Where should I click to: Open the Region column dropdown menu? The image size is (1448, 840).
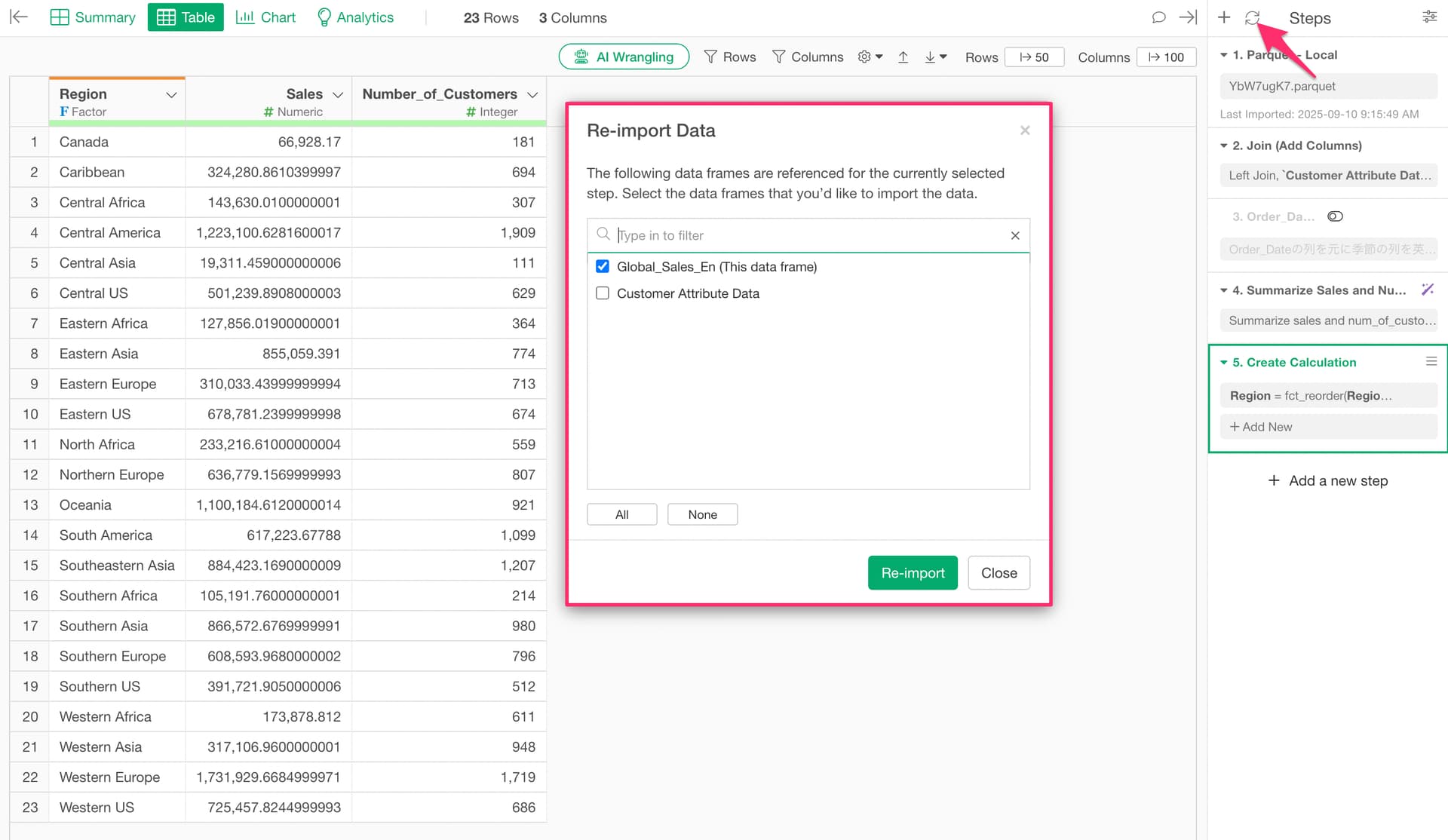pyautogui.click(x=171, y=94)
